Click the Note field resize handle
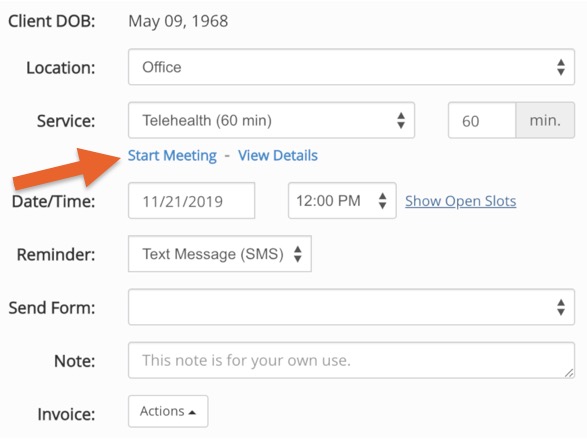Viewport: 587px width, 439px height. click(x=569, y=373)
